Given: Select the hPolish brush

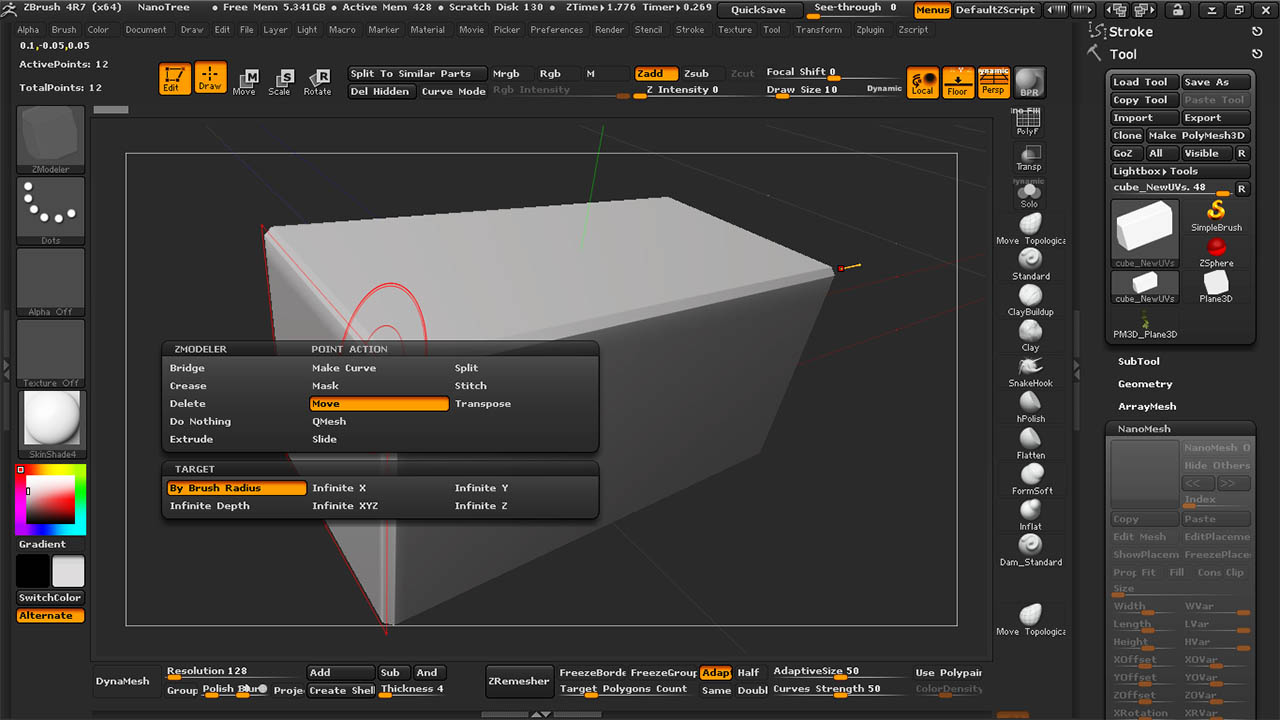Looking at the screenshot, I should click(1030, 407).
